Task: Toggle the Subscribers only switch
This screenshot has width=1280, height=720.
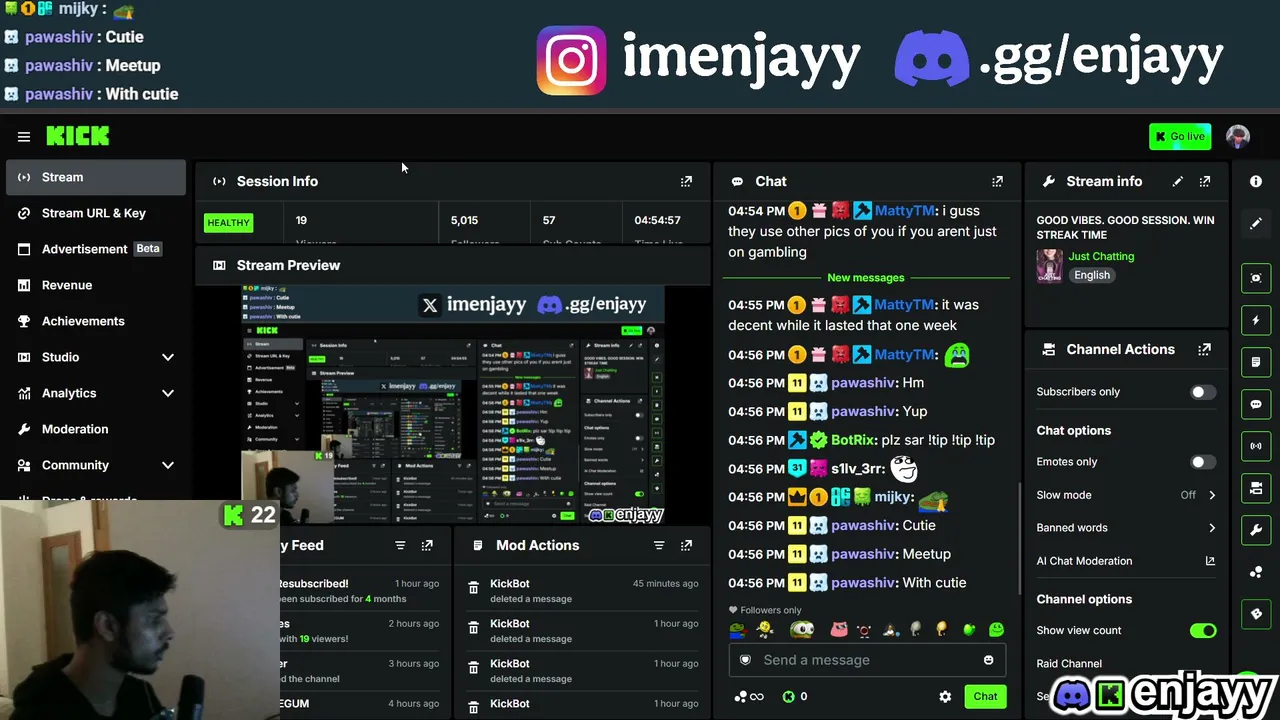Action: pos(1203,392)
